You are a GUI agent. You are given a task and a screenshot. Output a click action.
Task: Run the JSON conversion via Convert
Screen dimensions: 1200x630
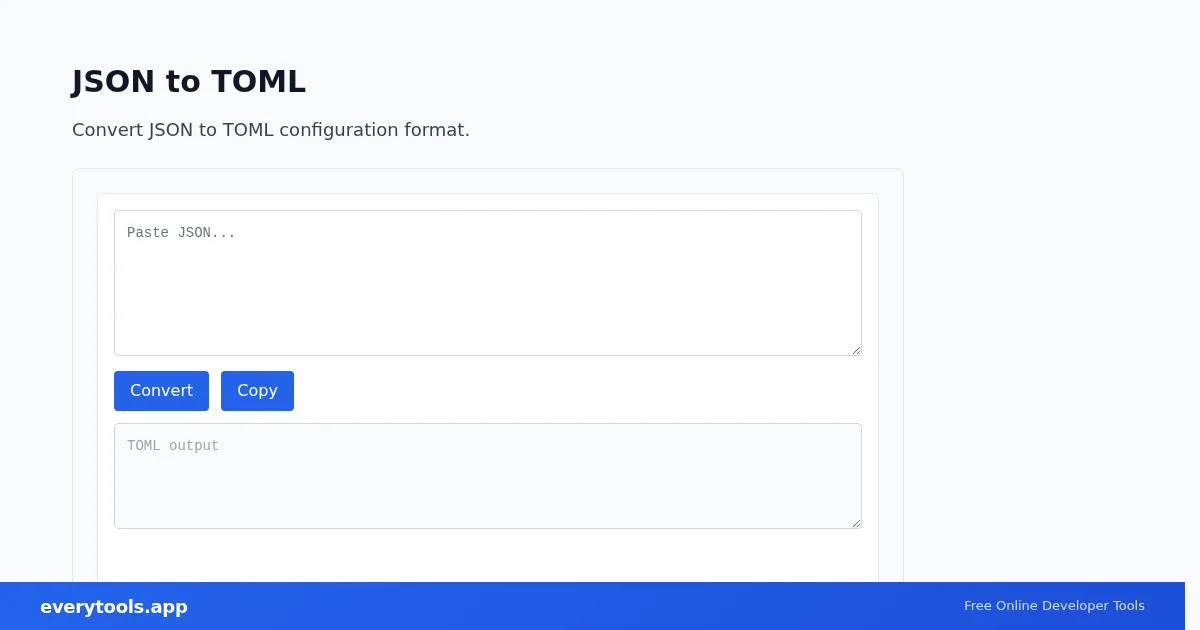click(x=161, y=391)
